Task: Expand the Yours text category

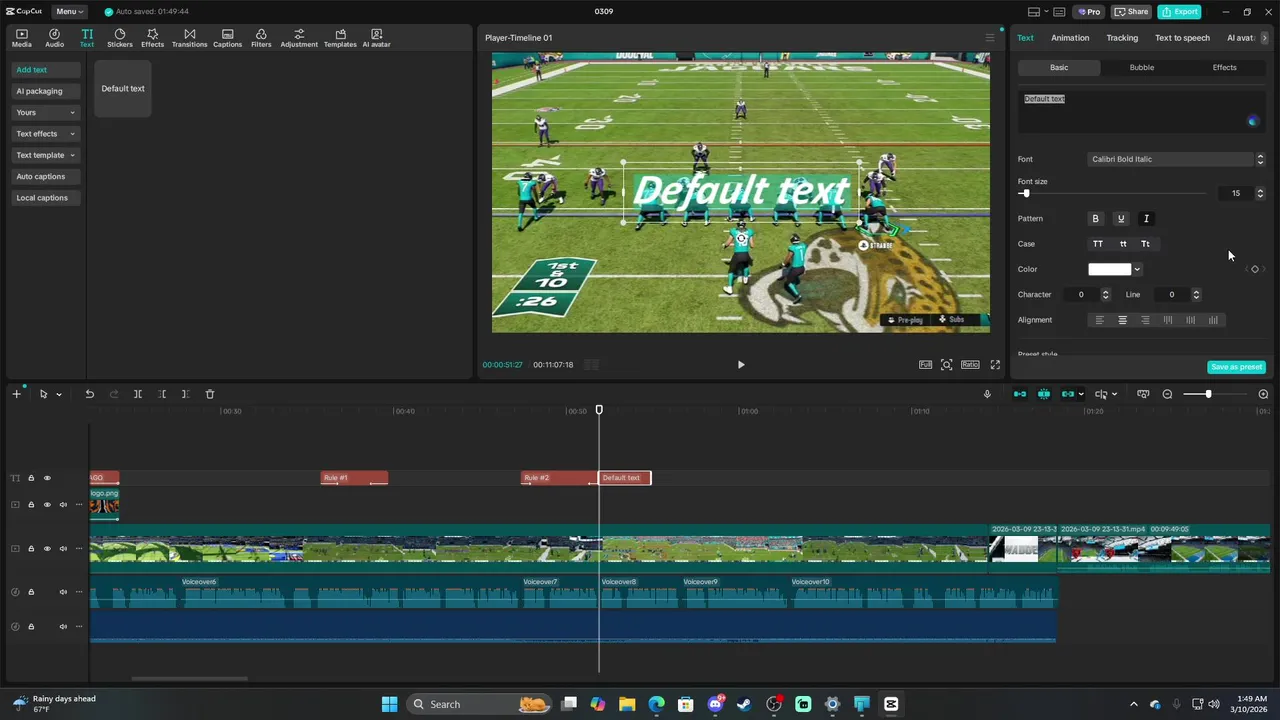Action: [46, 113]
